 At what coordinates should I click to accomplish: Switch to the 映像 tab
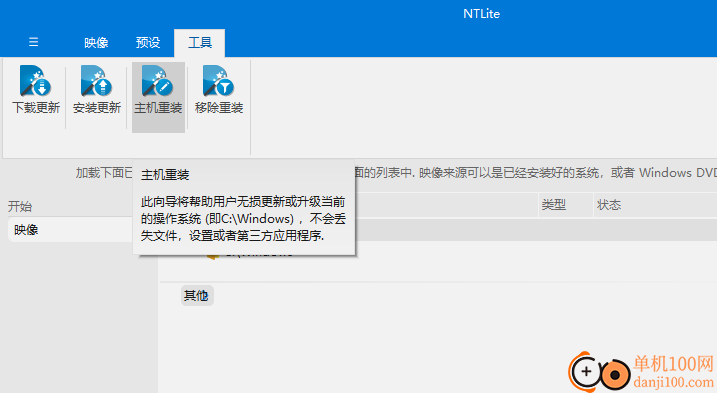tap(96, 43)
